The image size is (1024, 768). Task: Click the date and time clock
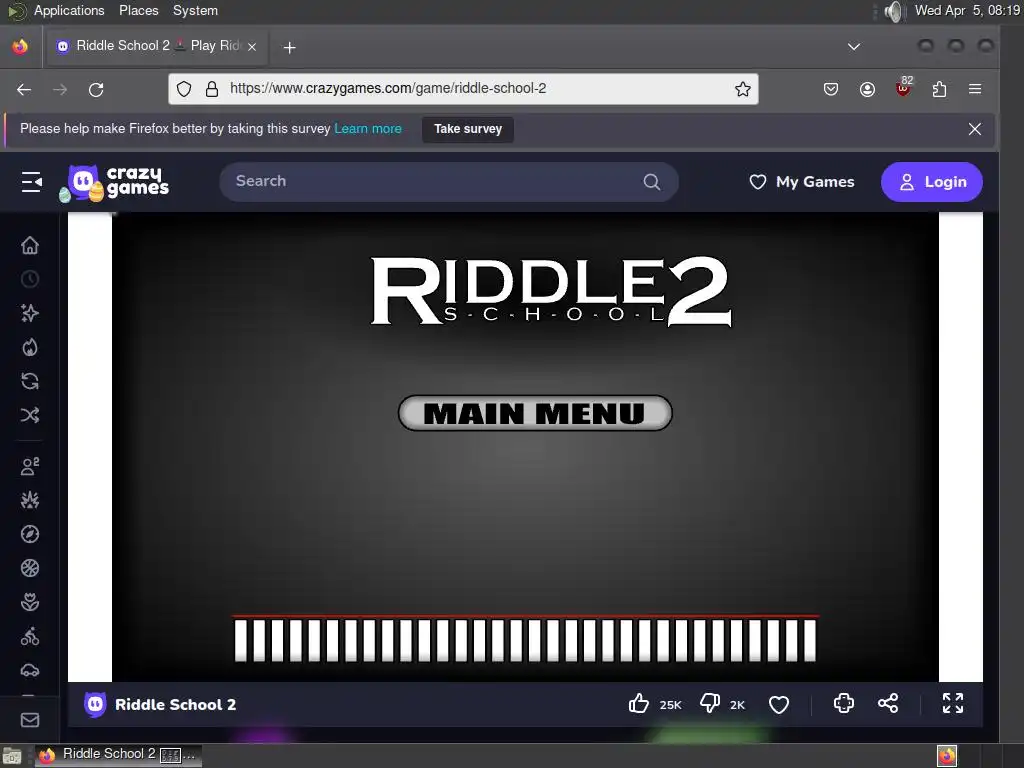pyautogui.click(x=967, y=10)
